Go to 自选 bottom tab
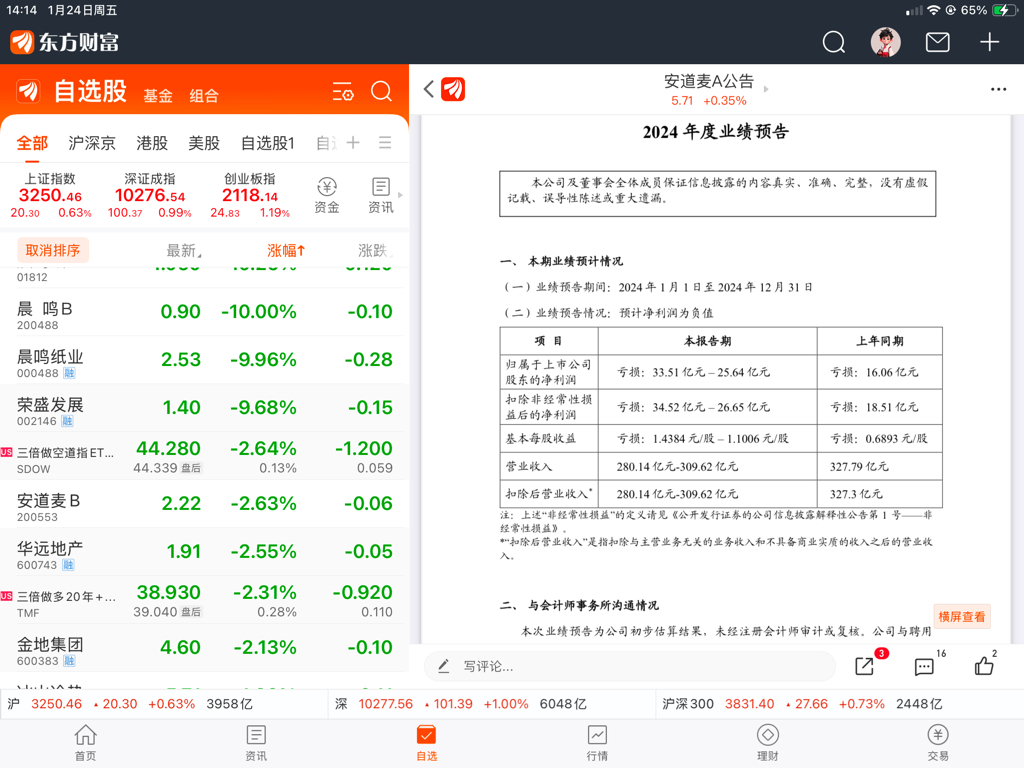 point(426,743)
